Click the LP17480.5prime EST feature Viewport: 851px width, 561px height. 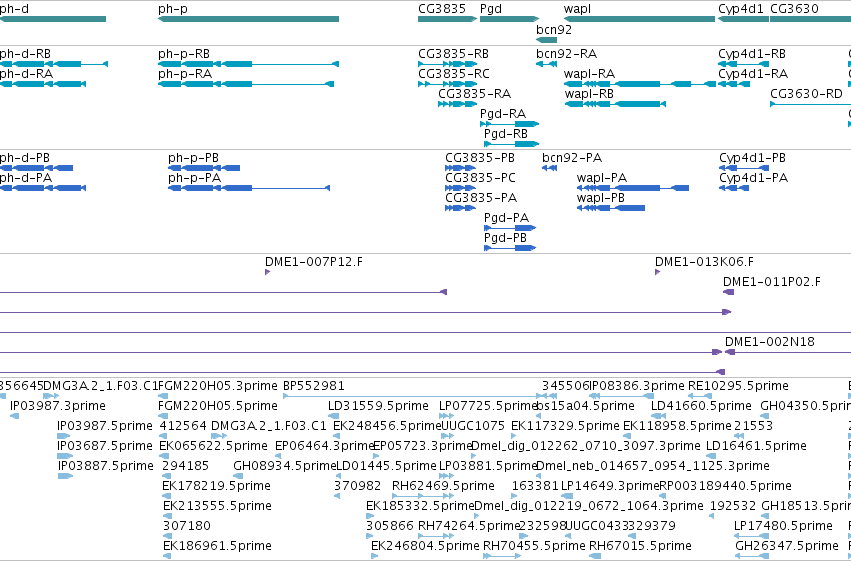(752, 537)
